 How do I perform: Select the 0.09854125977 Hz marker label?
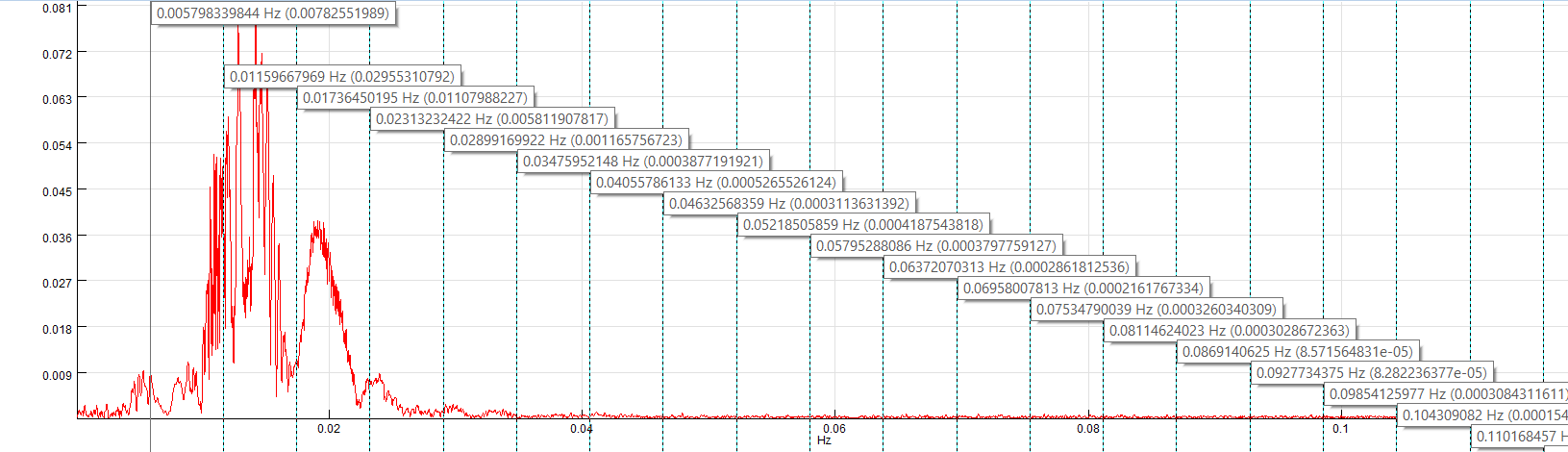tap(1446, 394)
